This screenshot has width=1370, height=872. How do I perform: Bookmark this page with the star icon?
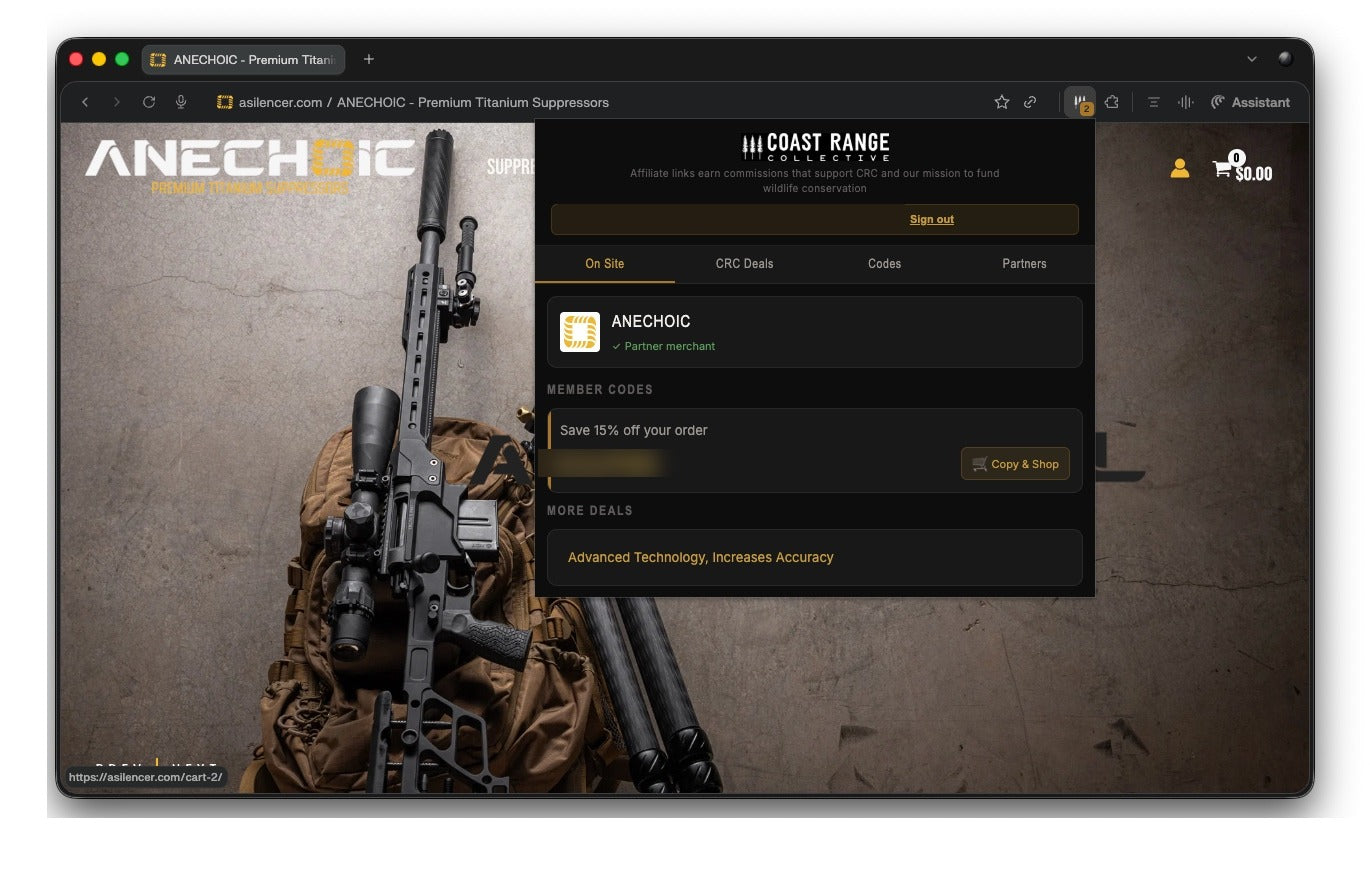[x=1001, y=102]
